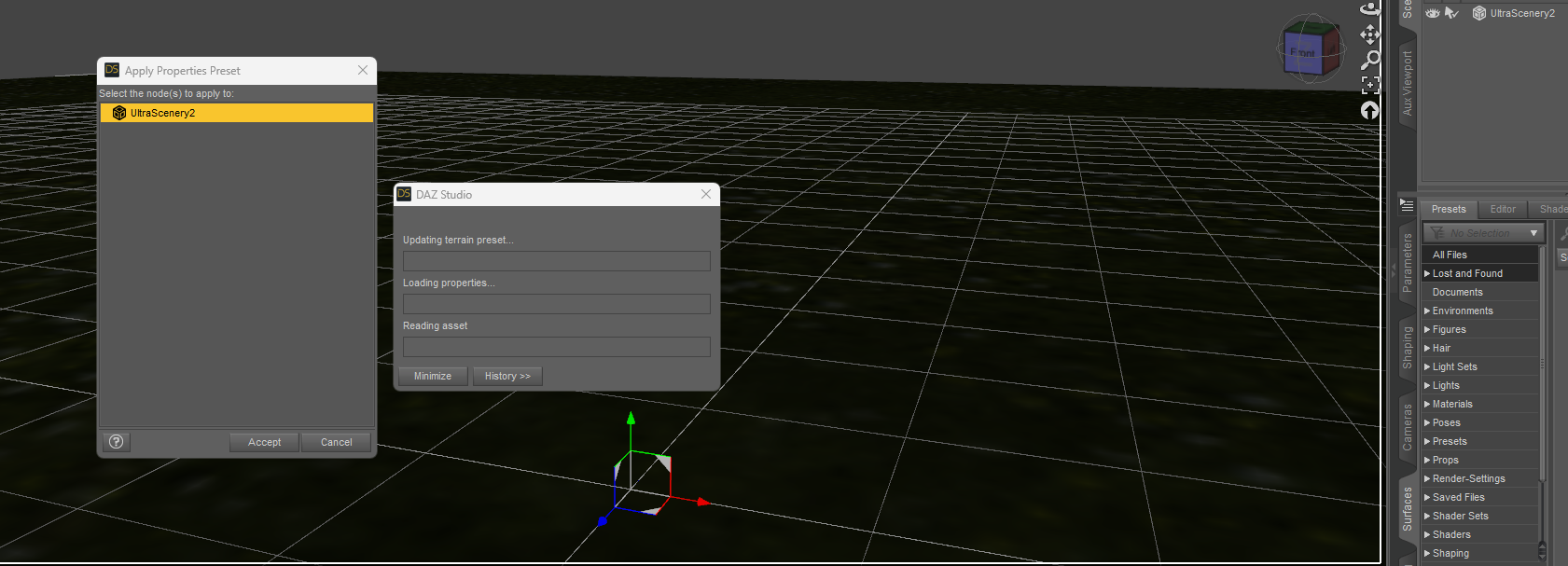
Task: Select the Props category row
Action: pos(1480,460)
